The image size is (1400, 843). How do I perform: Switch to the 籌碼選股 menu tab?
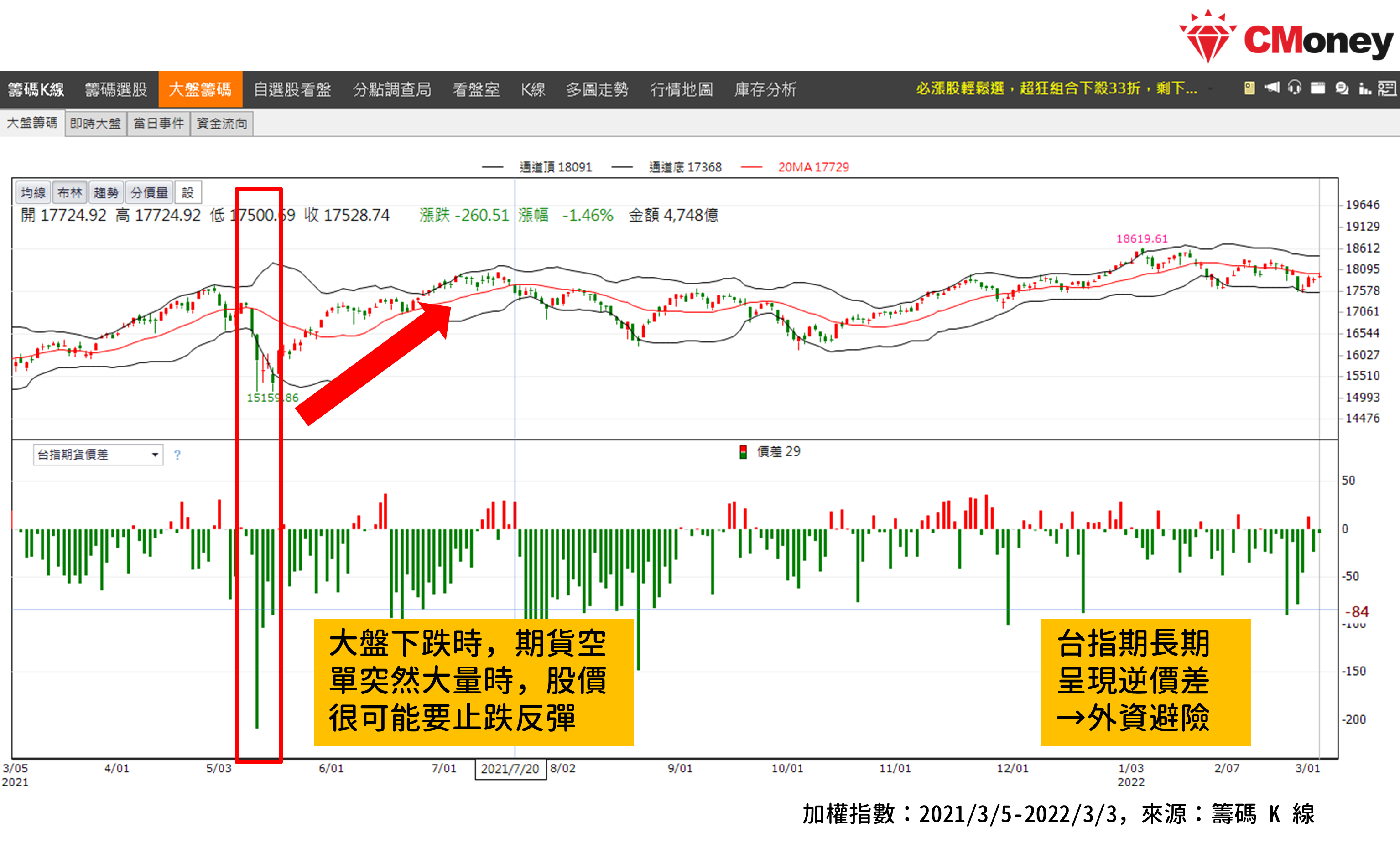pyautogui.click(x=116, y=89)
